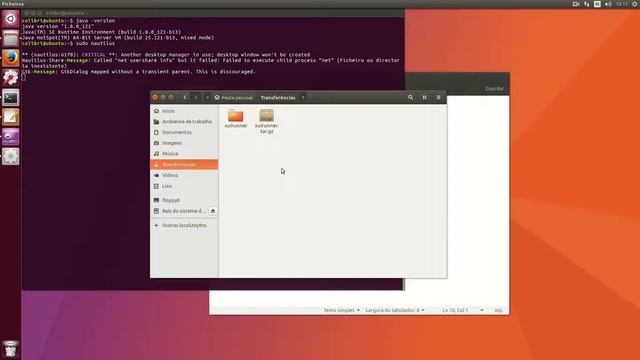
Task: Toggle grid view in Files toolbar
Action: [x=424, y=98]
